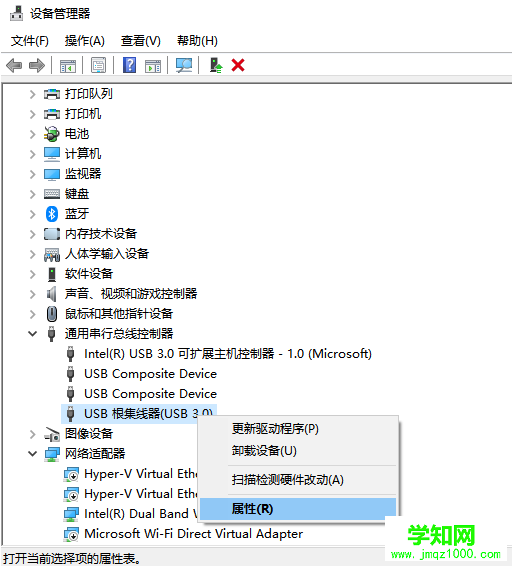Select the 打印机 label
The height and width of the screenshot is (566, 512).
(x=83, y=114)
